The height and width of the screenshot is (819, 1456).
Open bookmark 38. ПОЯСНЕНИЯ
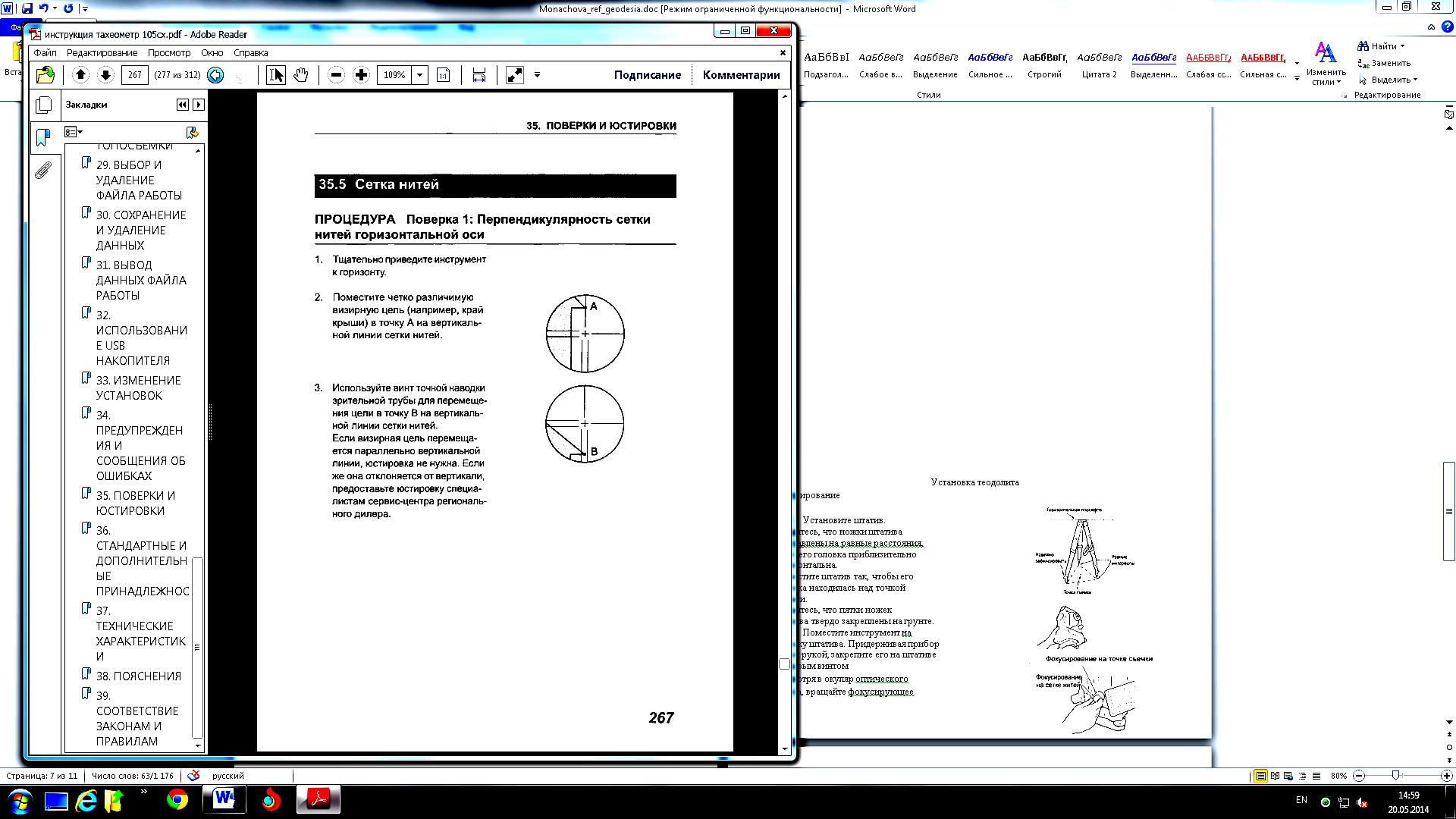coord(138,676)
